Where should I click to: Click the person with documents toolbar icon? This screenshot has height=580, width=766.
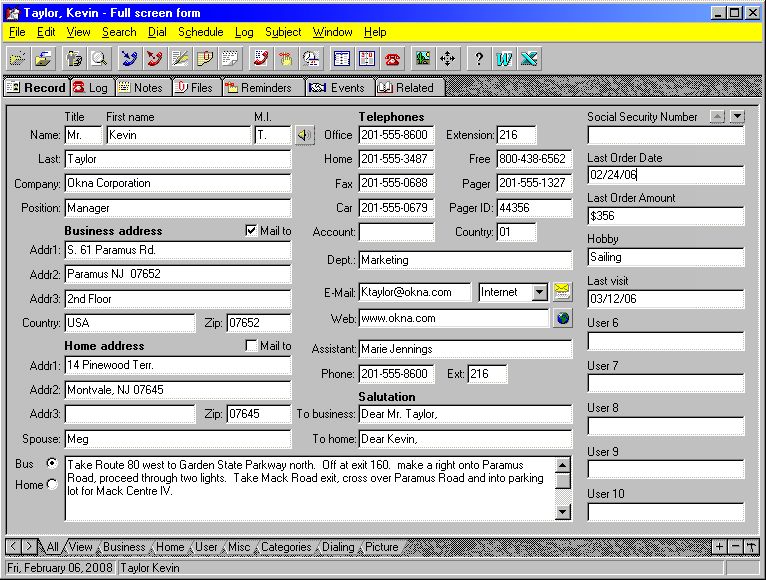(74, 59)
